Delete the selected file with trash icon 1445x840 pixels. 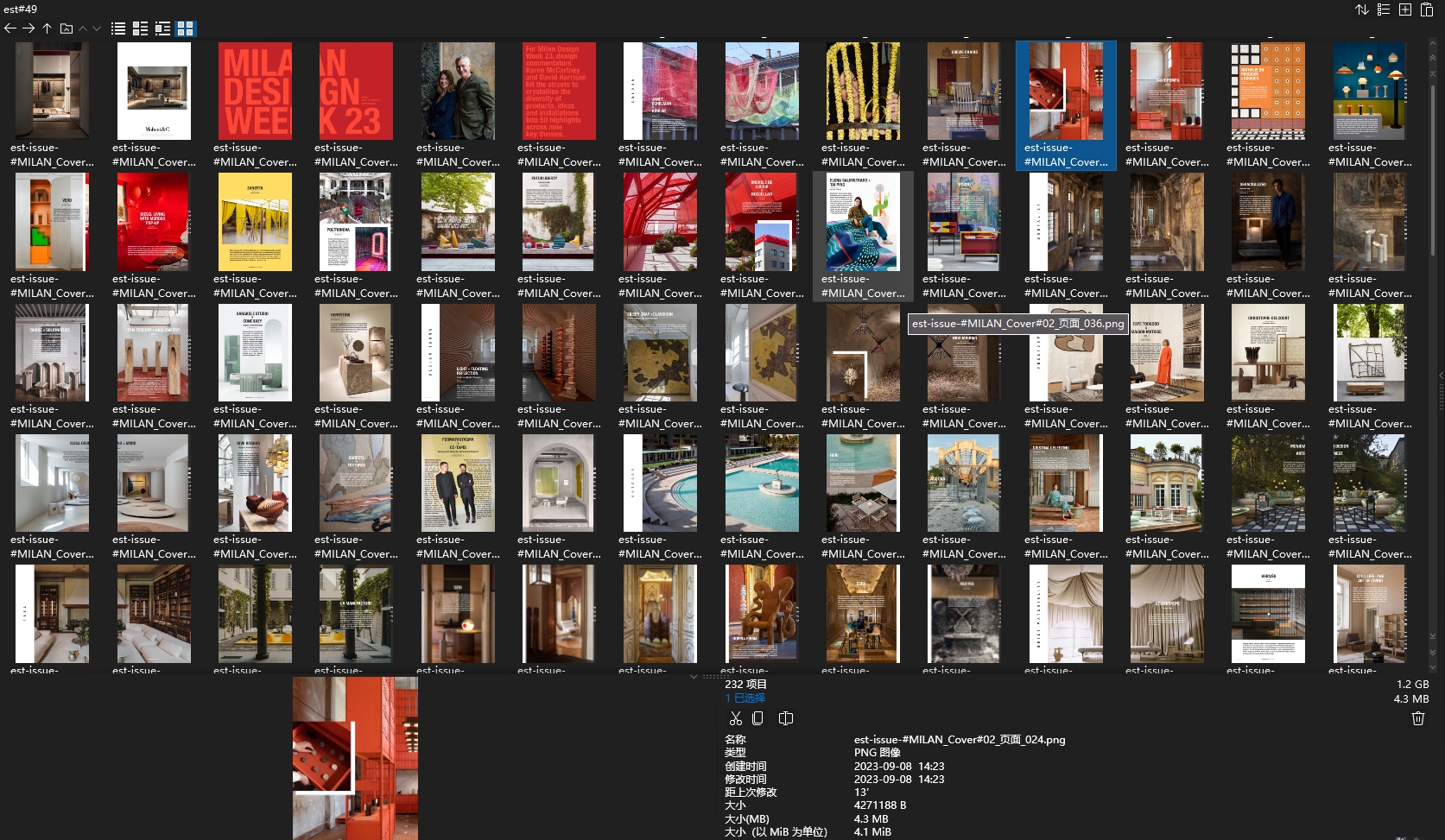(1417, 718)
